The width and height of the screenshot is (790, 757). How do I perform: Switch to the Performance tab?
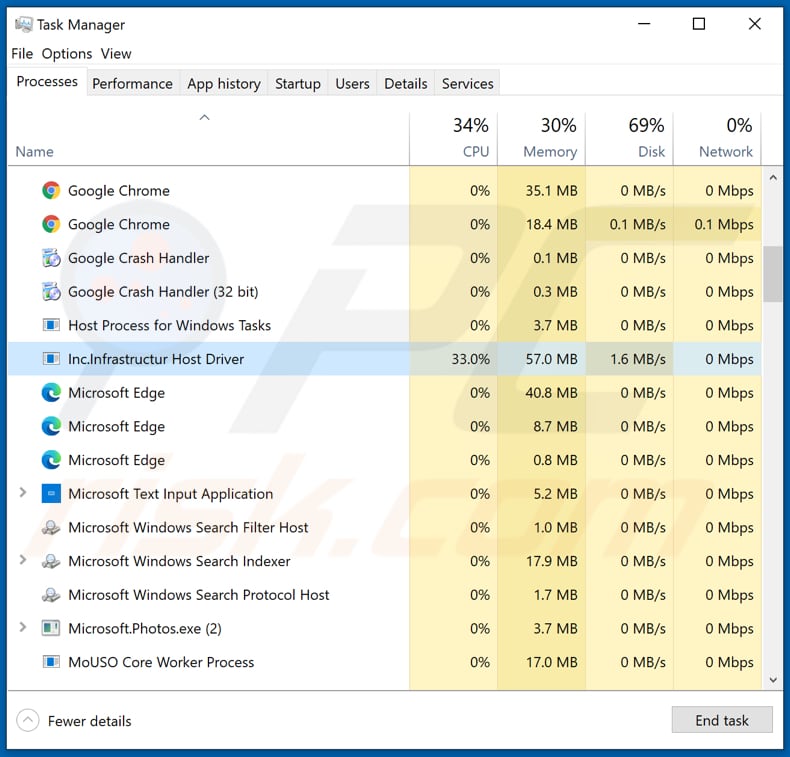point(132,84)
